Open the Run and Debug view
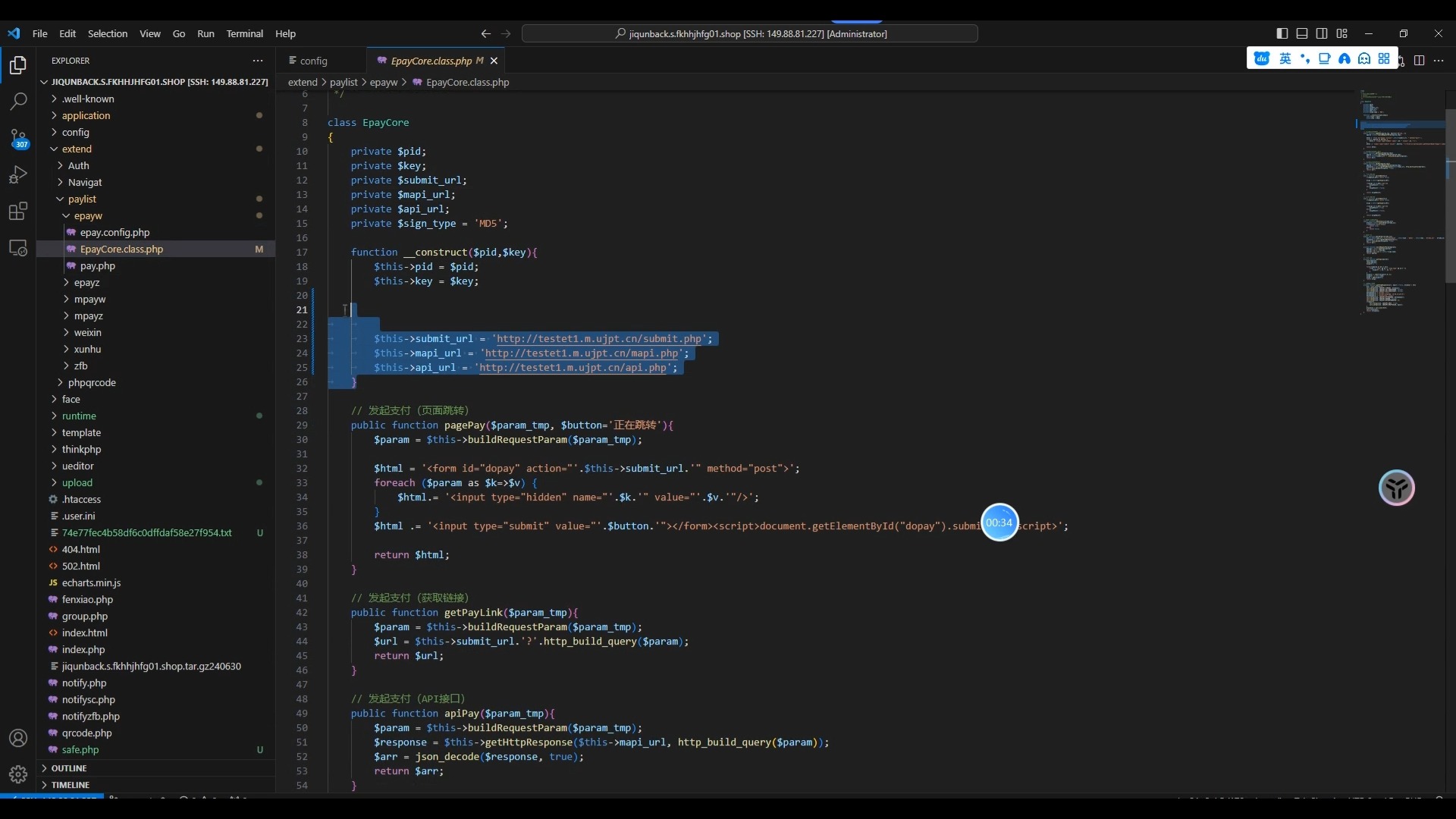 18,175
